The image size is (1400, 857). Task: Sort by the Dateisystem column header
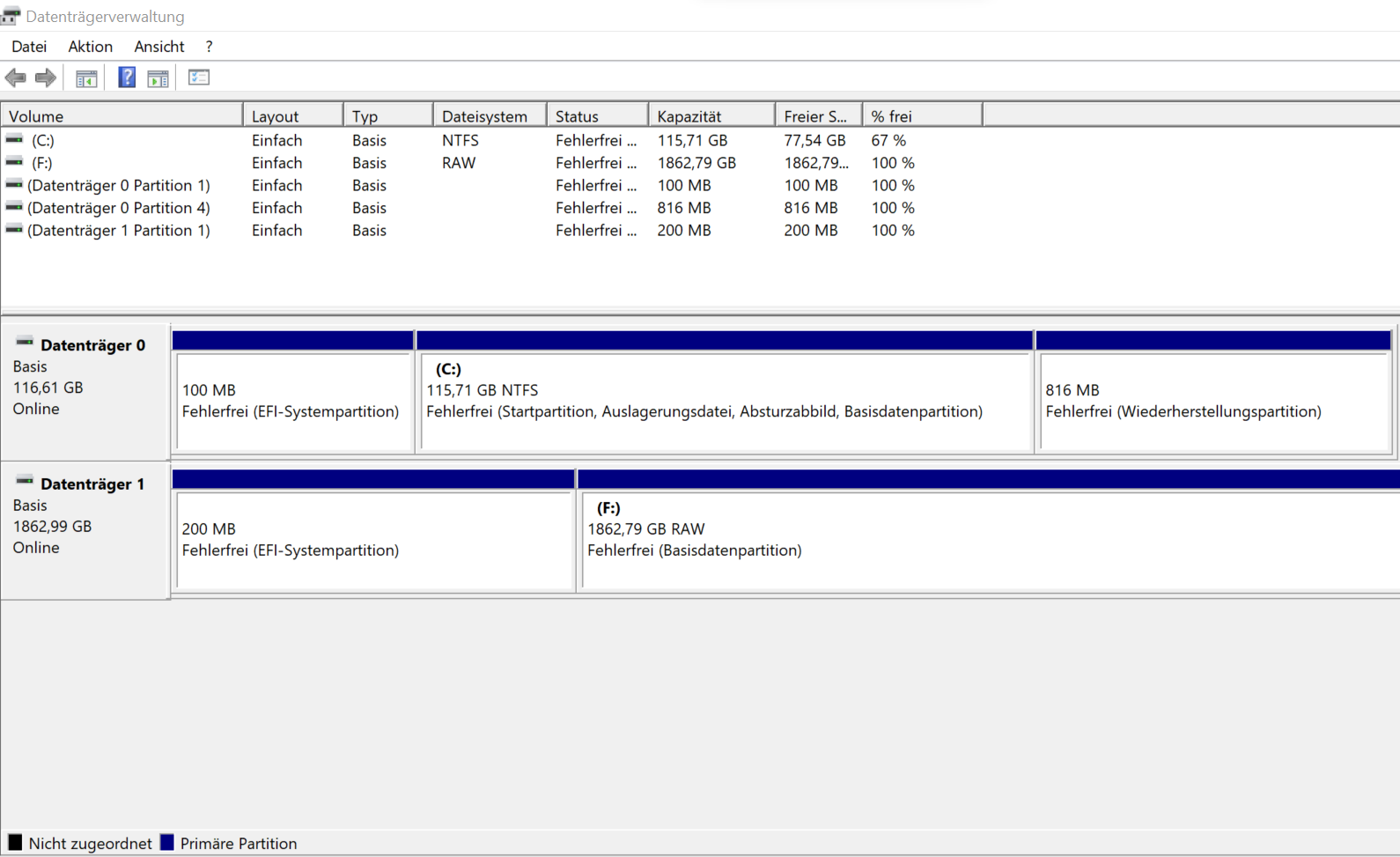(x=490, y=116)
